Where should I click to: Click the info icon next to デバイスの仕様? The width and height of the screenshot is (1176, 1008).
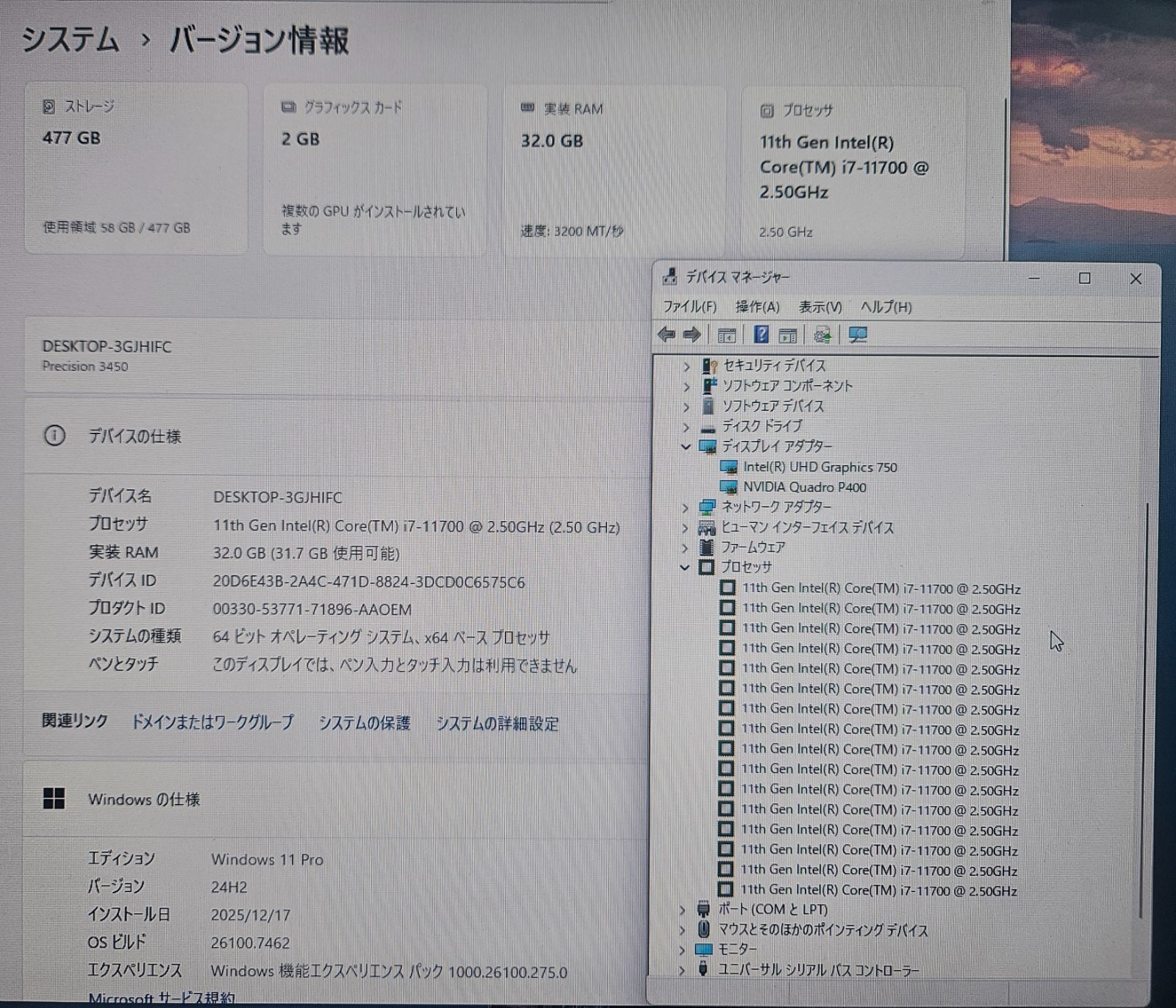click(x=54, y=436)
